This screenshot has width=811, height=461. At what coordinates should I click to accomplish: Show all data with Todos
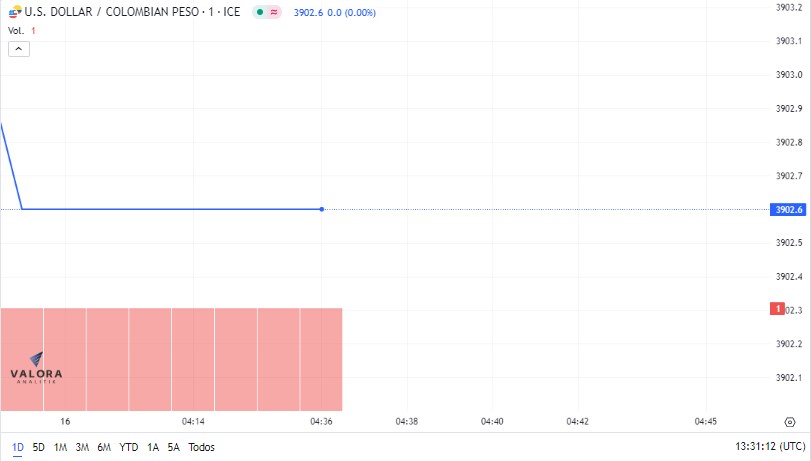(x=201, y=447)
